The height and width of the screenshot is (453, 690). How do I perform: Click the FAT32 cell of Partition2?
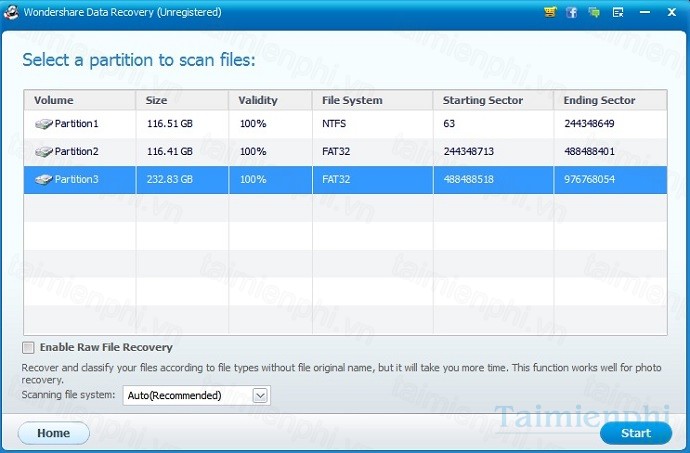[336, 151]
